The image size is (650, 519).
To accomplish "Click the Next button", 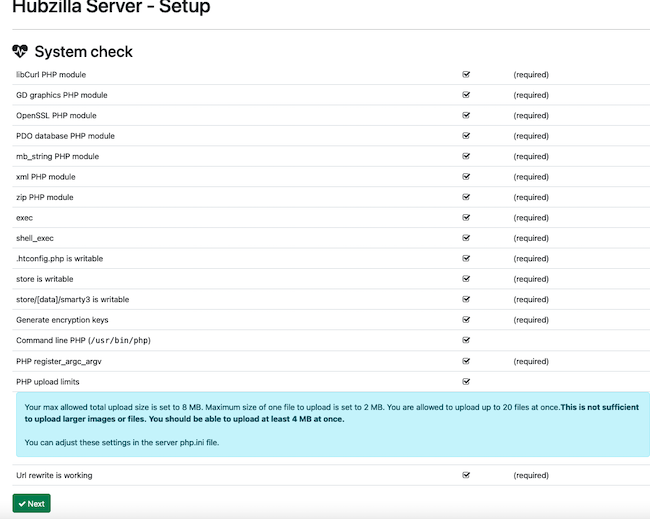I will [31, 503].
